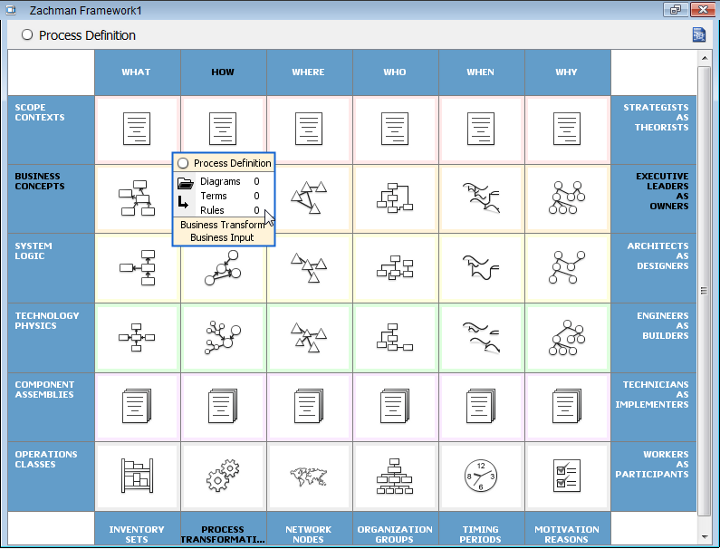Open the Scope Contexts What cell document icon
Image resolution: width=720 pixels, height=549 pixels.
pos(137,129)
